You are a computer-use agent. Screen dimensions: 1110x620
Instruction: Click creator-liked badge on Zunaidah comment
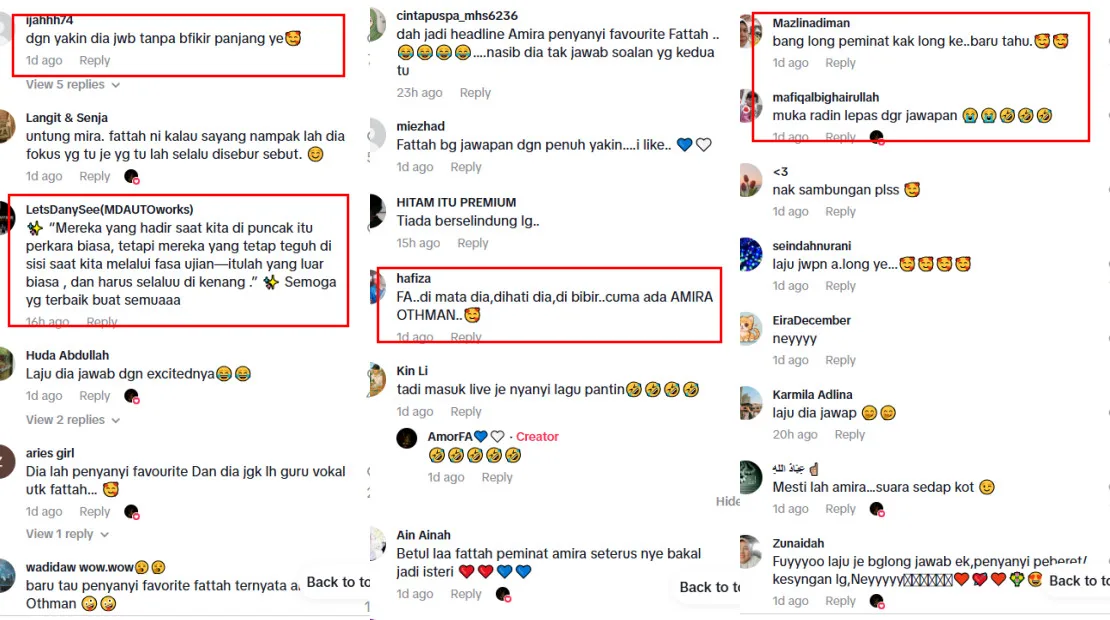pos(876,601)
